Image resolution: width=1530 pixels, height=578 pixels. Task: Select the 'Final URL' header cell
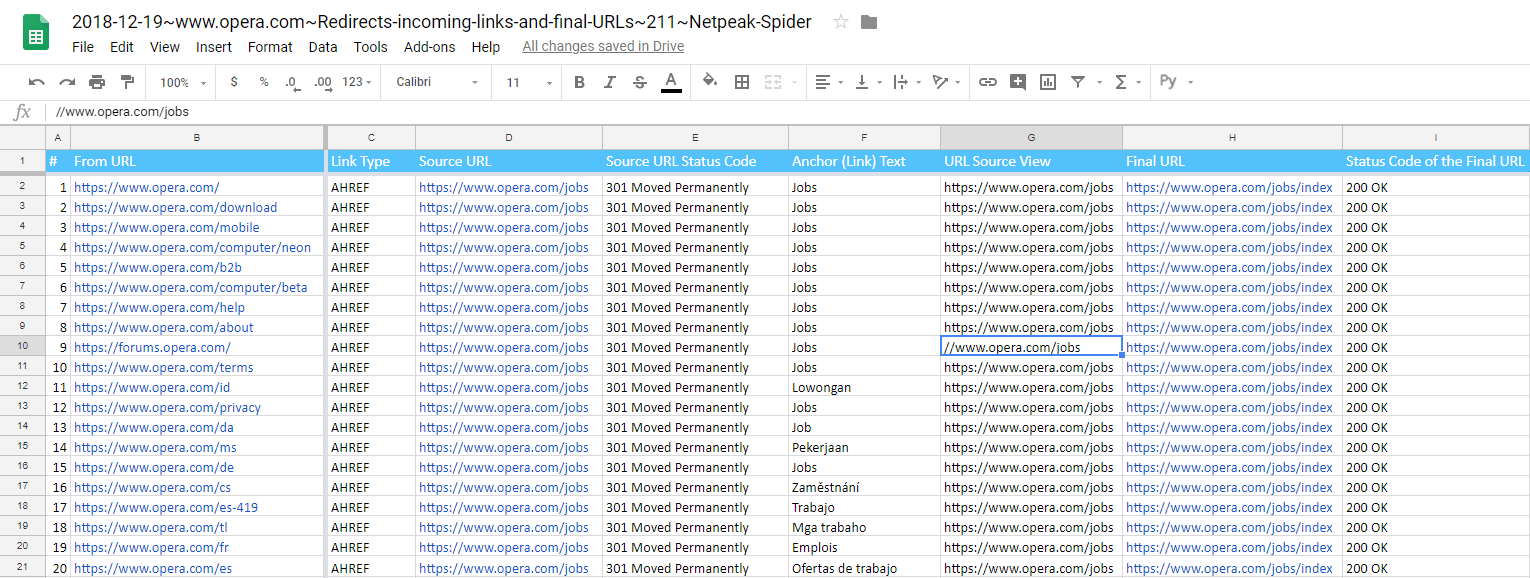tap(1232, 161)
